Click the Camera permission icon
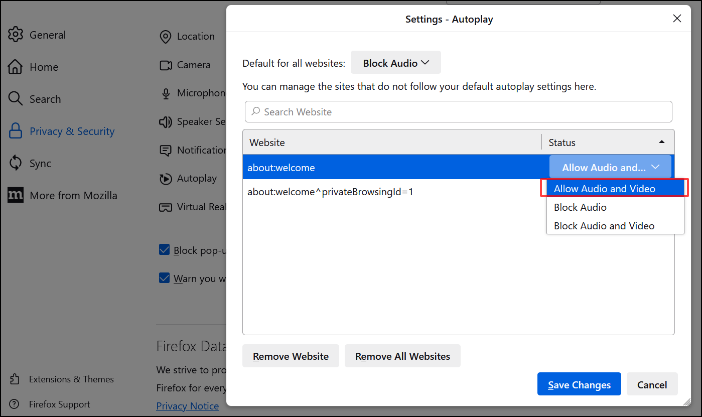 167,65
